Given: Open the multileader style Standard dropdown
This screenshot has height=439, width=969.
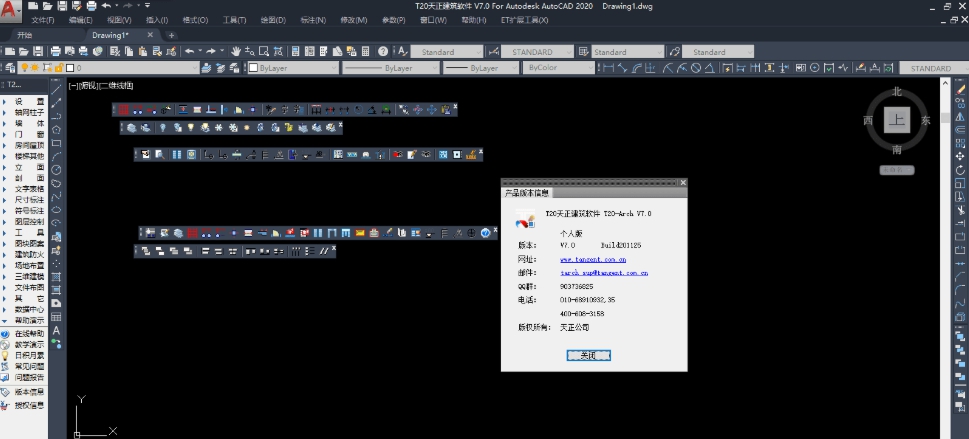Looking at the screenshot, I should click(x=718, y=52).
